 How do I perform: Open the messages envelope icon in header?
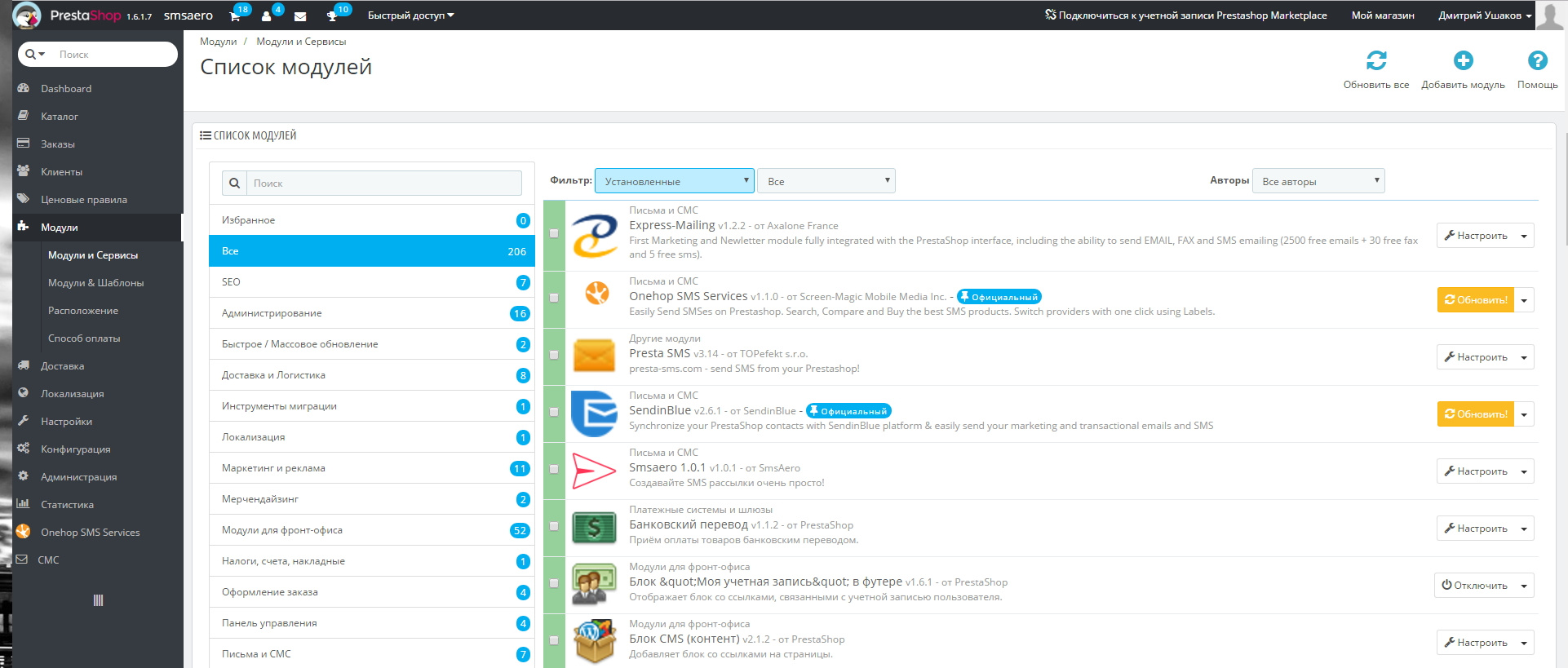coord(300,16)
